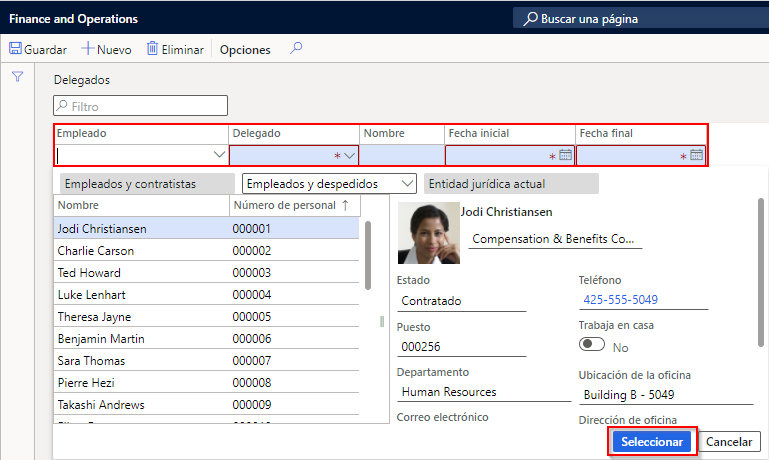The height and width of the screenshot is (460, 769).
Task: Switch to Empleados y contratistas tab
Action: pyautogui.click(x=142, y=183)
